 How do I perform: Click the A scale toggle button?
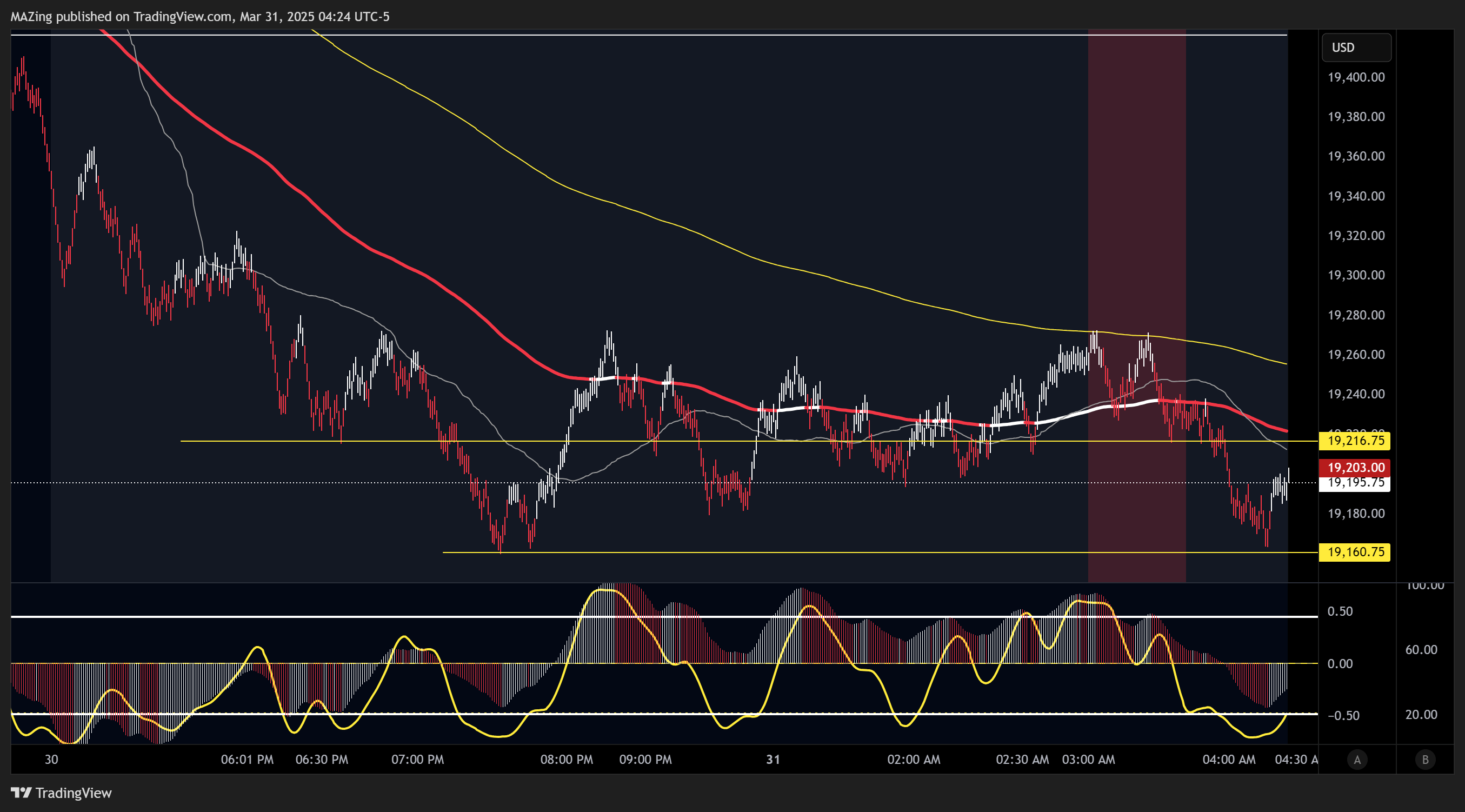(1357, 760)
